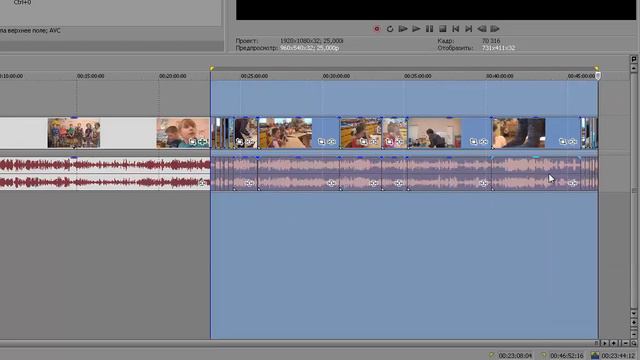Zoom out time with bottom minus button
This screenshot has width=640, height=360.
[625, 343]
